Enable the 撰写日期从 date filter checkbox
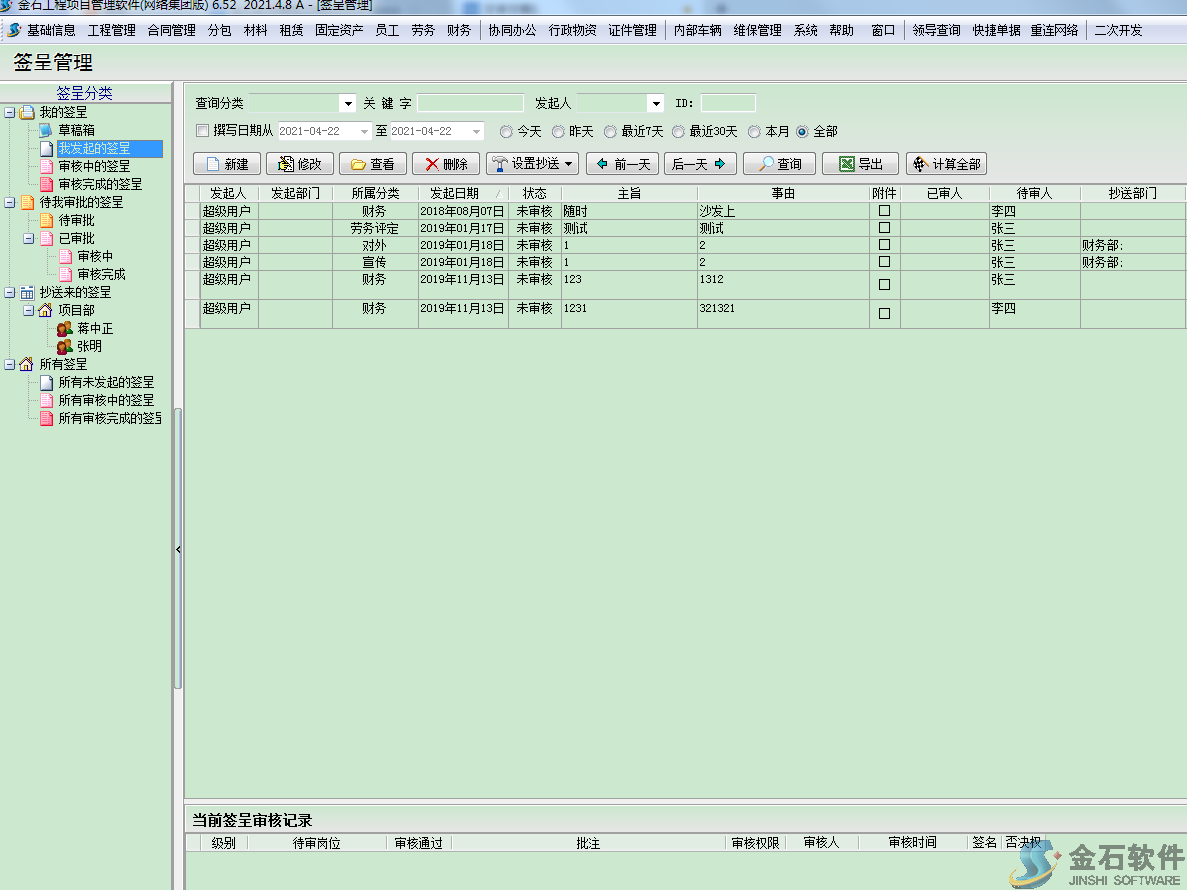Screen dimensions: 1187x890 click(x=203, y=131)
